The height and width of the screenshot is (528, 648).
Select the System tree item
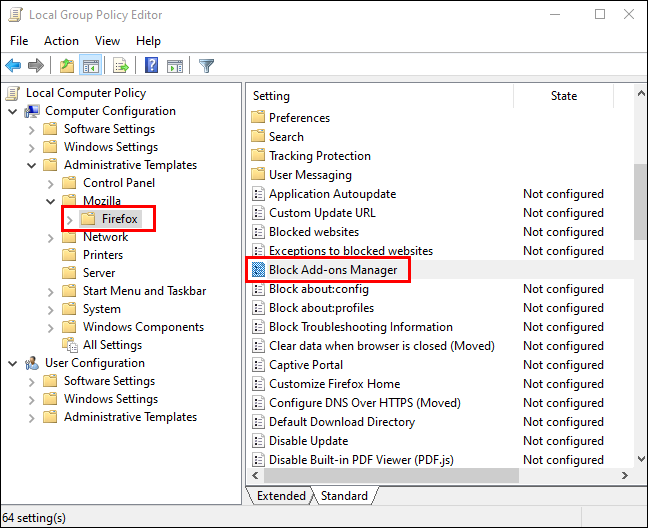coord(102,309)
